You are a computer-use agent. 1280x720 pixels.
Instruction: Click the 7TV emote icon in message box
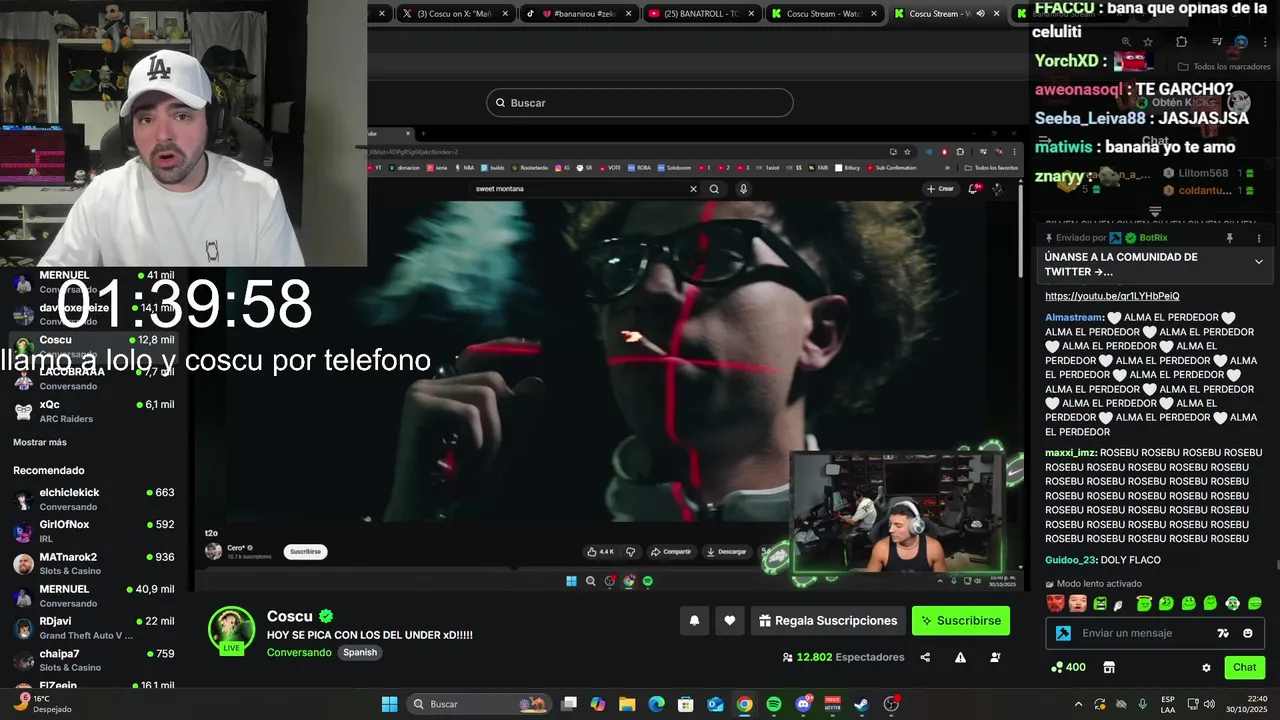tap(1222, 633)
